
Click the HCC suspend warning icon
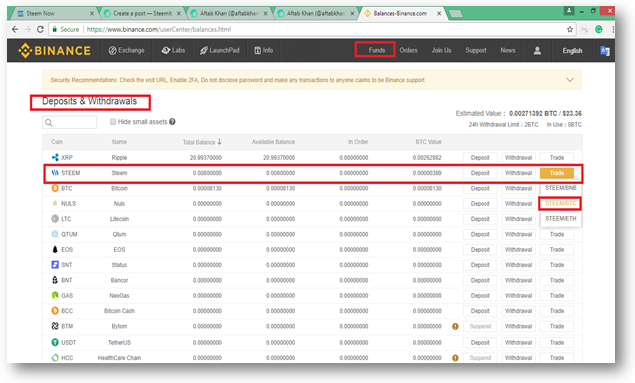tap(455, 358)
